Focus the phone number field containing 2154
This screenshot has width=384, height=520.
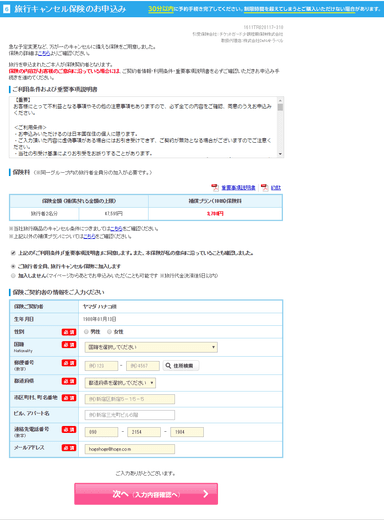[x=144, y=432]
